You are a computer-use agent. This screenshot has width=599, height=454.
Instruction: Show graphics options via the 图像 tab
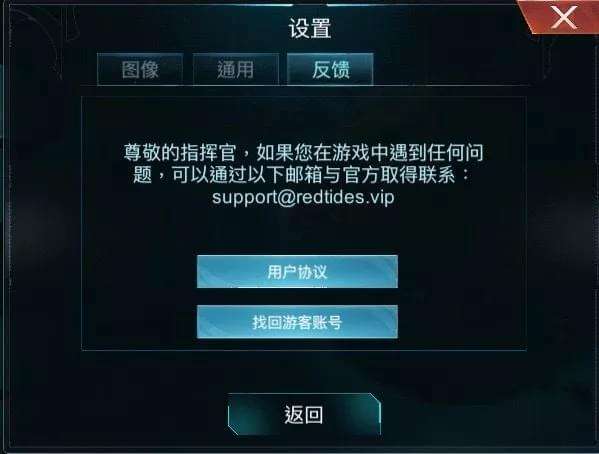pos(140,70)
